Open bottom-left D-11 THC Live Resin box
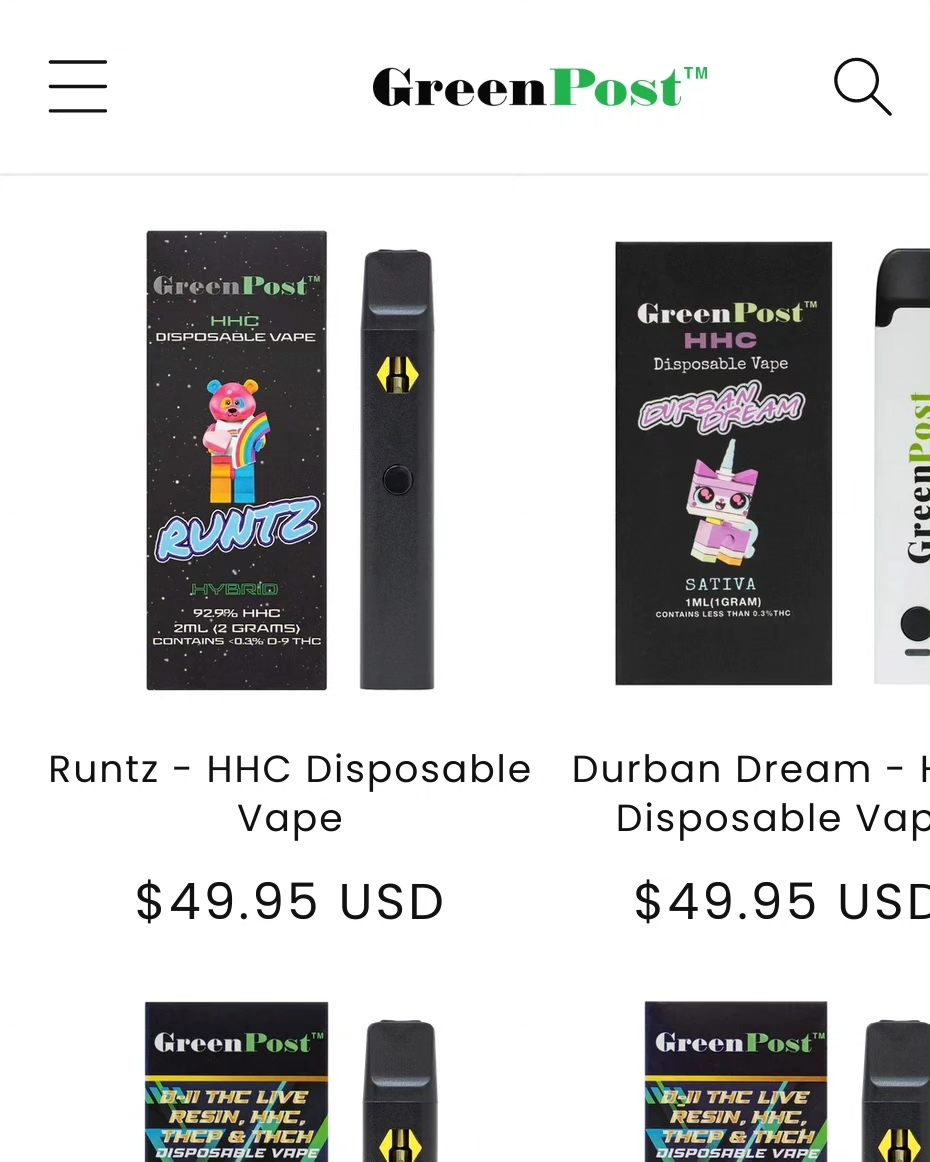The width and height of the screenshot is (930, 1162). [236, 1082]
